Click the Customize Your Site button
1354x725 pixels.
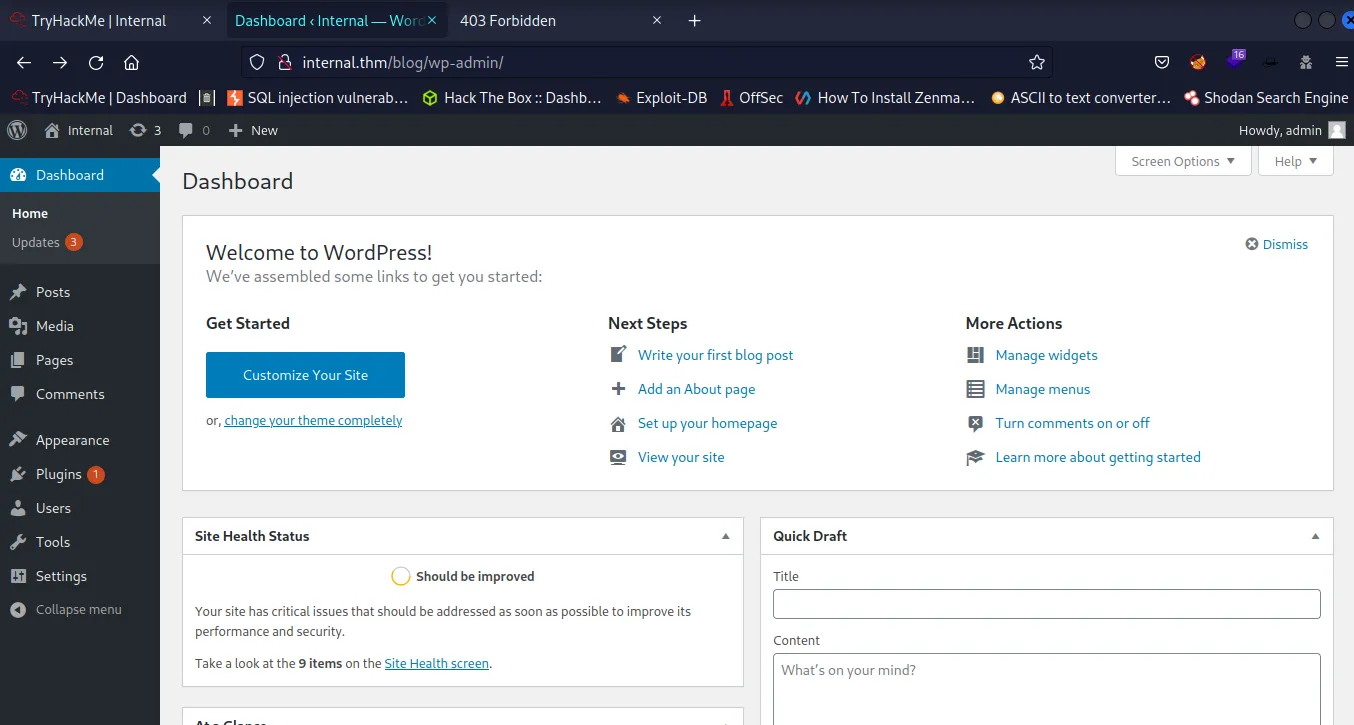tap(305, 374)
